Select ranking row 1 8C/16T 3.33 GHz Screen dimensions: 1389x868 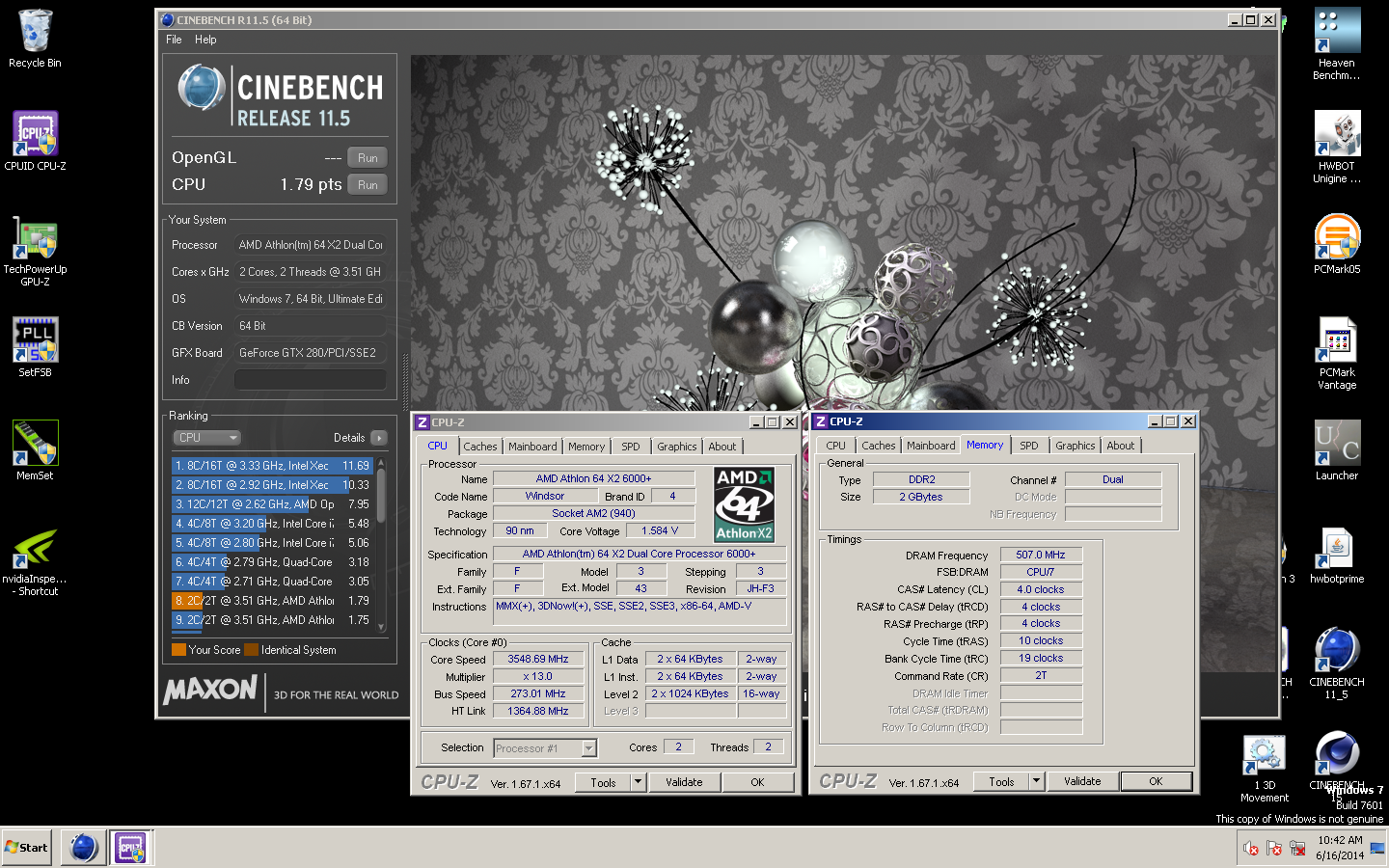click(x=272, y=466)
